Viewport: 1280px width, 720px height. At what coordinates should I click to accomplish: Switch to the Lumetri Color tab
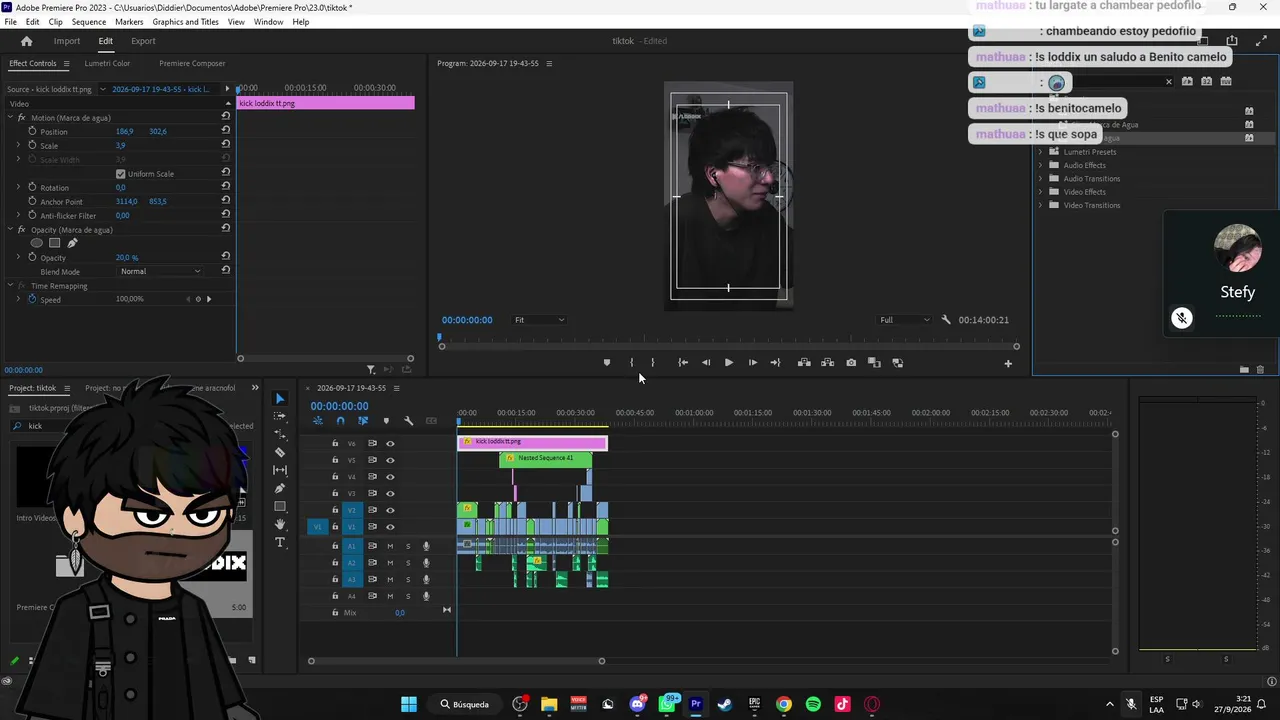(107, 63)
